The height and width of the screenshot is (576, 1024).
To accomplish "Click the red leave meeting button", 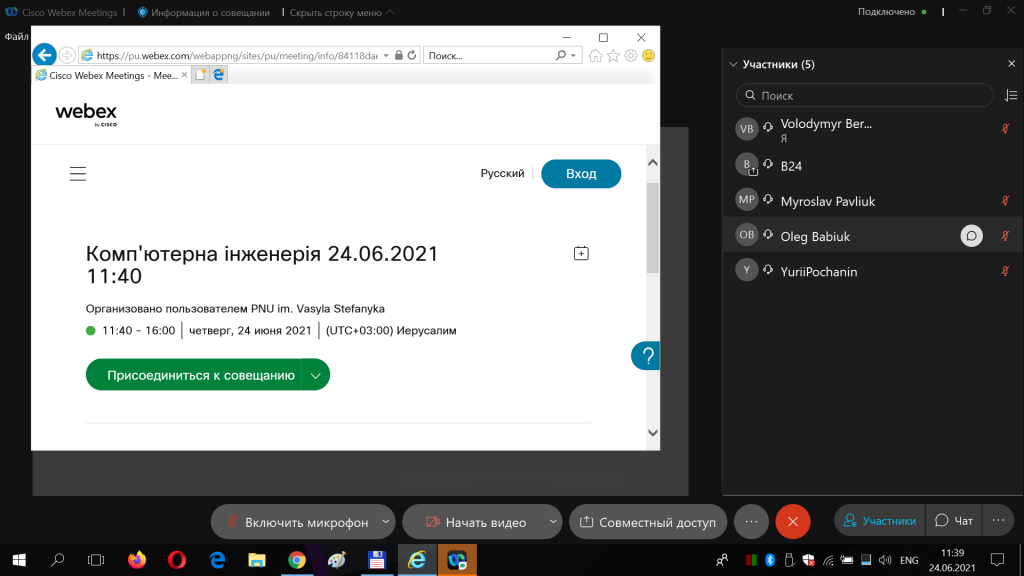I will [792, 522].
